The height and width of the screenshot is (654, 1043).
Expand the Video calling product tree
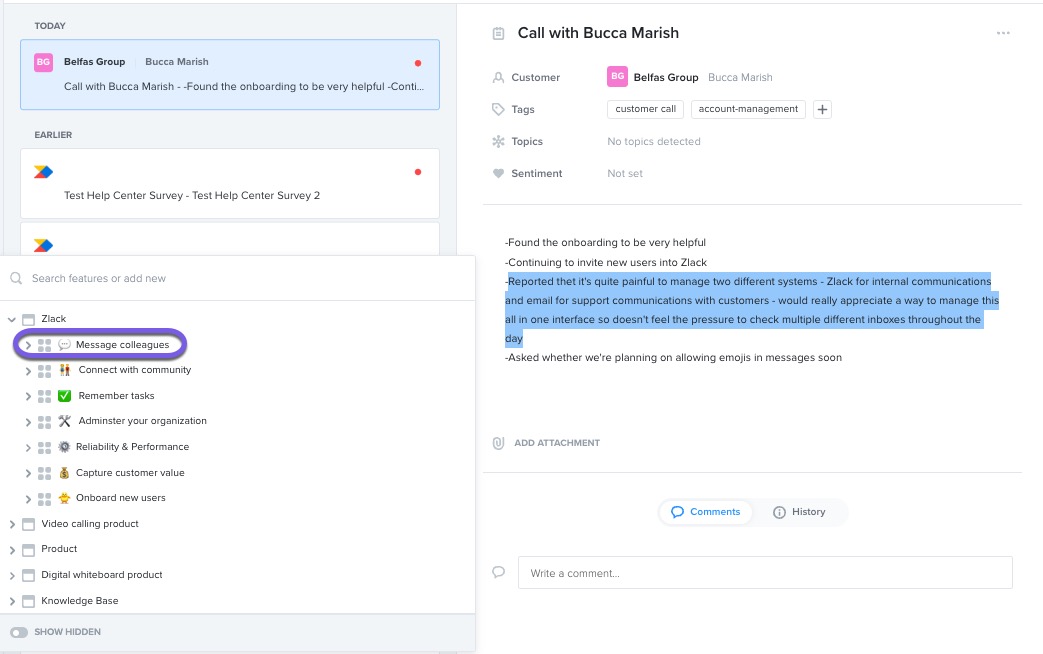(12, 525)
